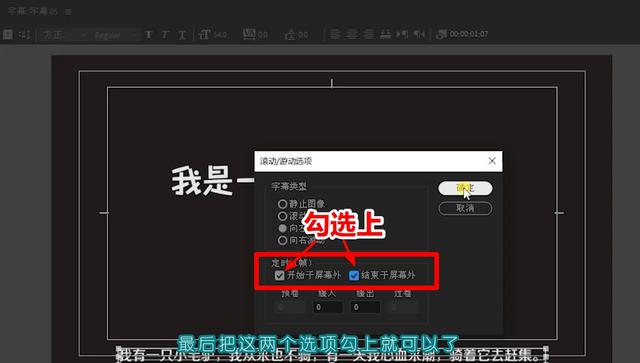
Task: Select the 滚动 radio option
Action: (x=282, y=216)
